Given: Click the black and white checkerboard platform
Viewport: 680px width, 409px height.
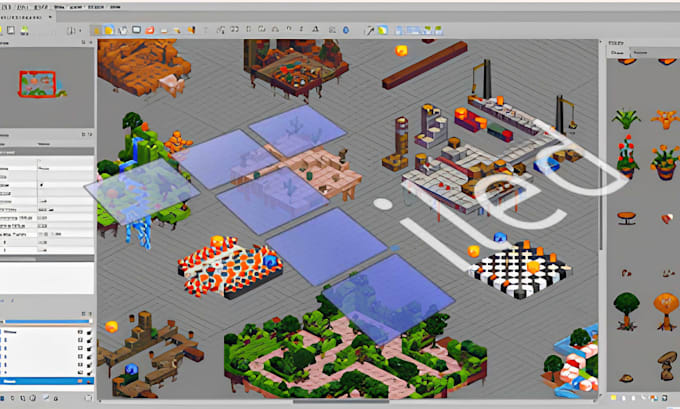Looking at the screenshot, I should 520,270.
